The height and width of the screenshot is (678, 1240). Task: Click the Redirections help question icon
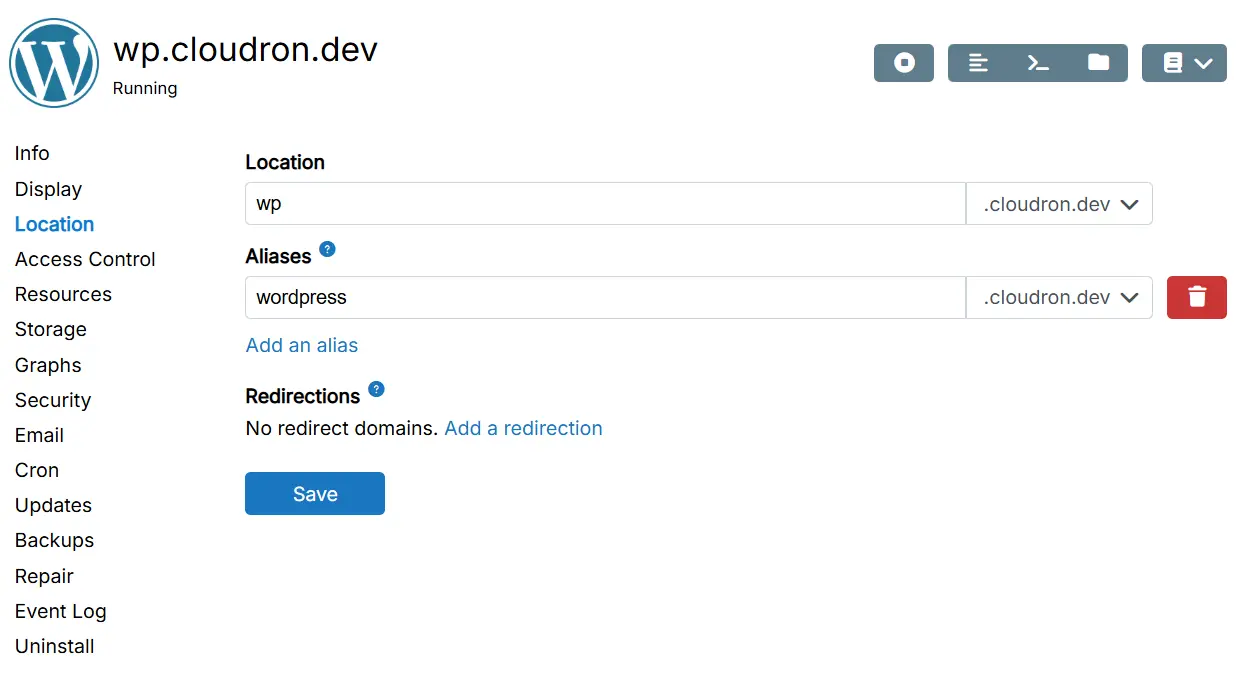[x=376, y=389]
